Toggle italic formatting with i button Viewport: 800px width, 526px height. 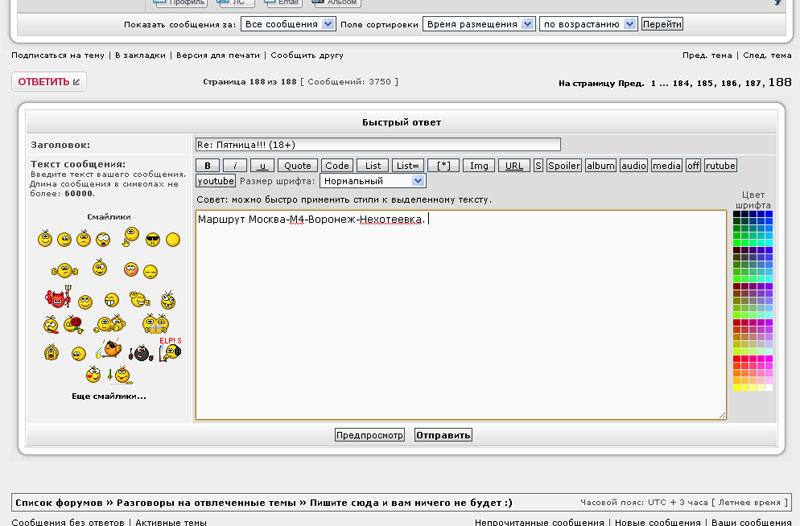(234, 165)
